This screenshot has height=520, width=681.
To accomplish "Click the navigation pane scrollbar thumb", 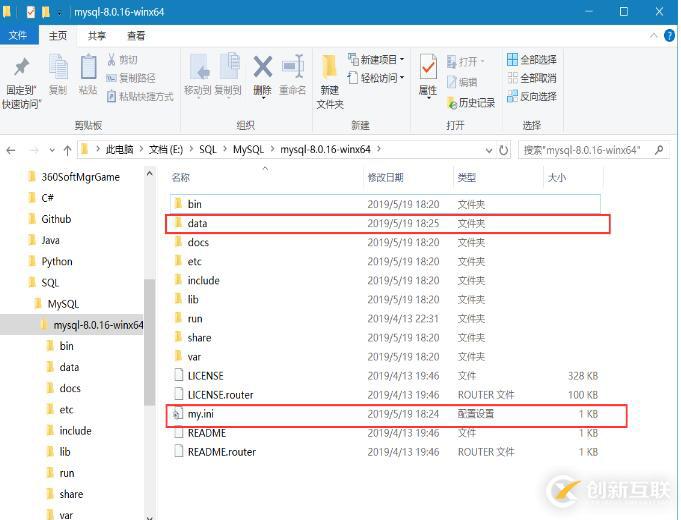I will pos(149,342).
